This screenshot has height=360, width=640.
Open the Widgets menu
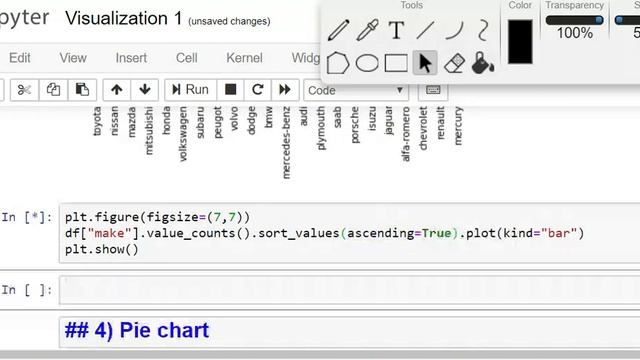(306, 58)
